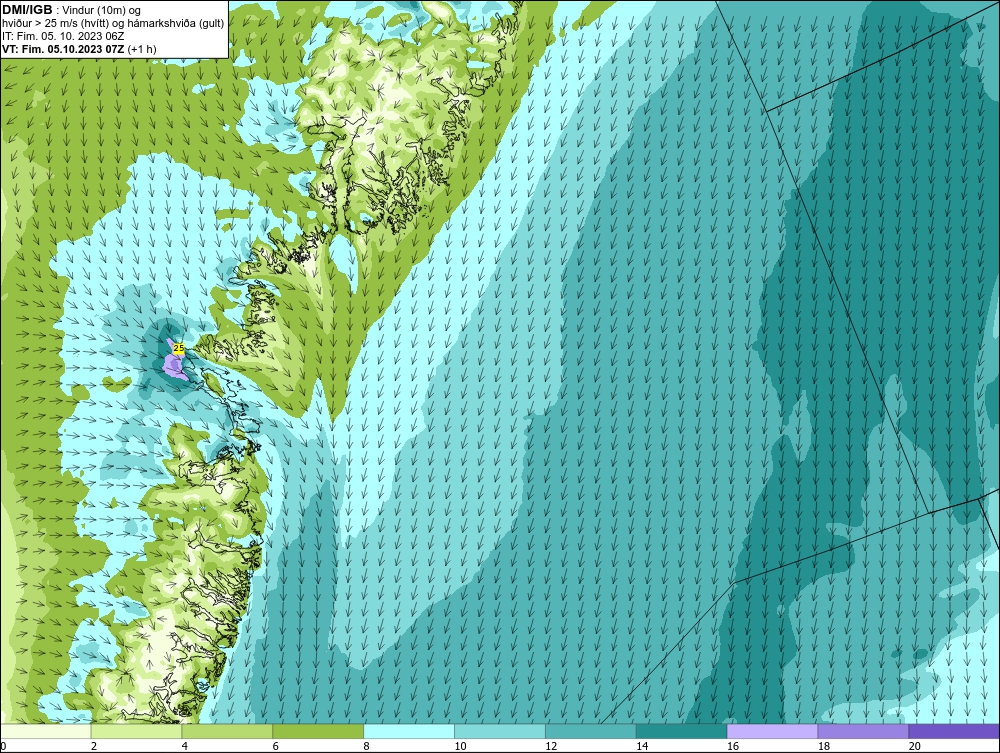The image size is (1000, 753).
Task: Click the scale label '12'
Action: pos(551,746)
